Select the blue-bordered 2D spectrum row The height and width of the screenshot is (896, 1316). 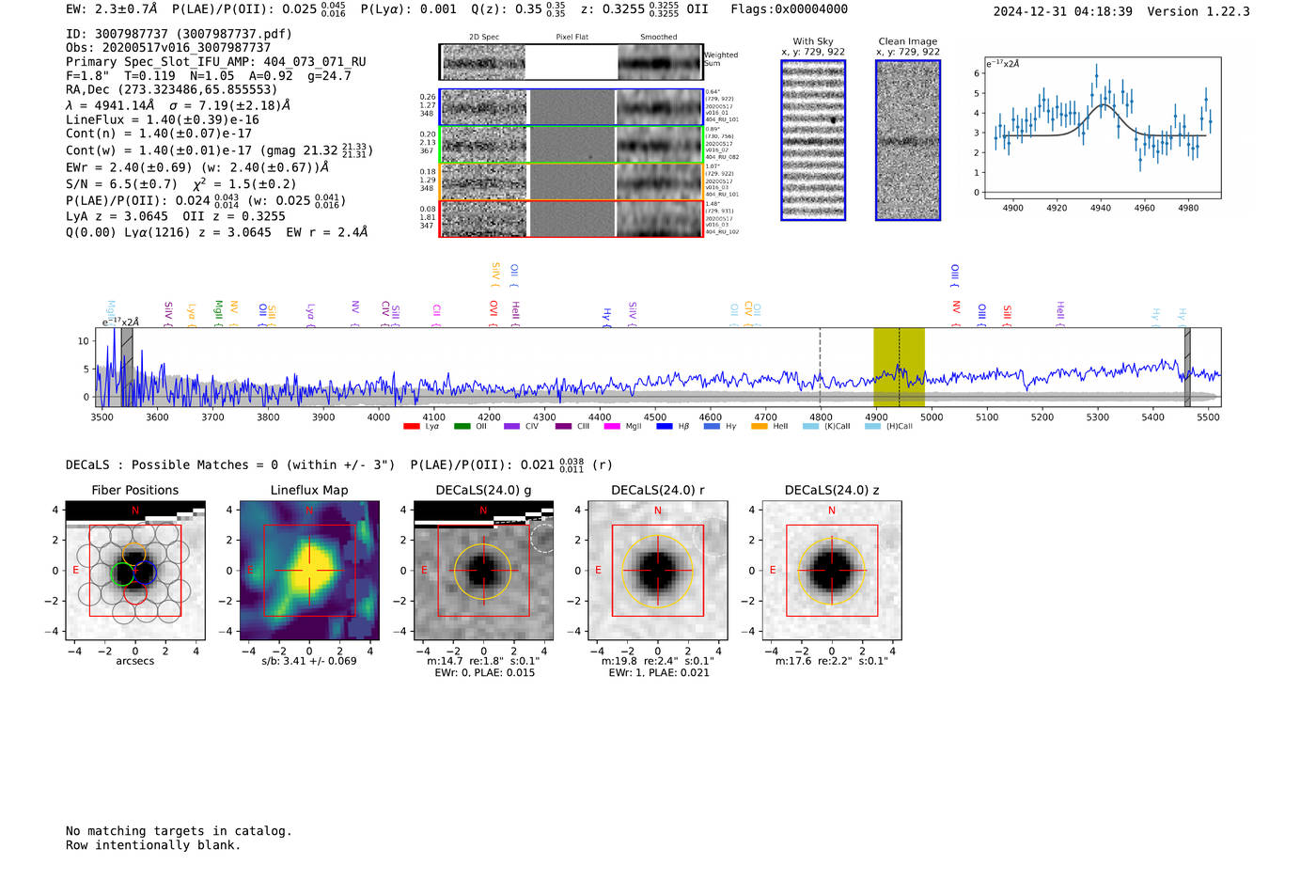pyautogui.click(x=572, y=107)
